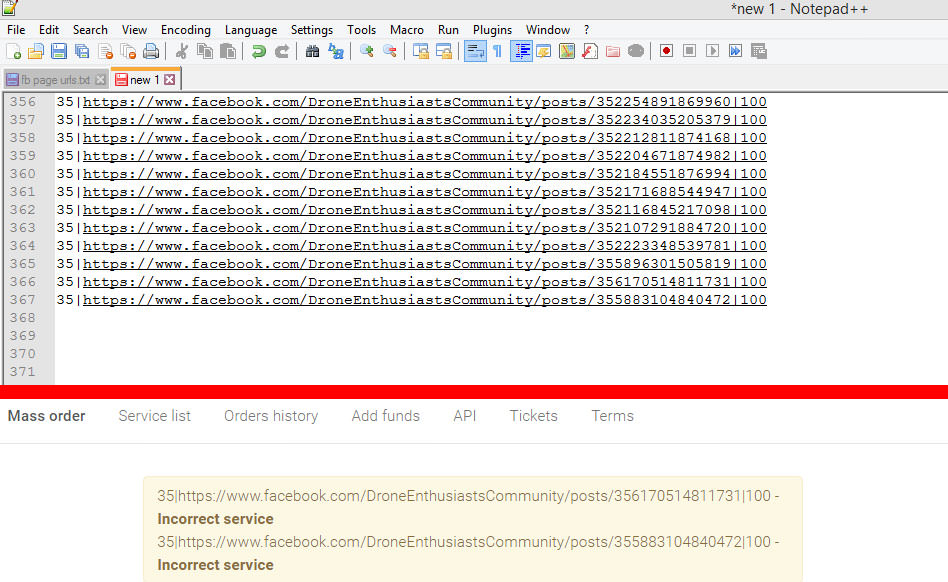Screen dimensions: 948x582
Task: Toggle Show All Characters pilcrow icon
Action: point(498,51)
